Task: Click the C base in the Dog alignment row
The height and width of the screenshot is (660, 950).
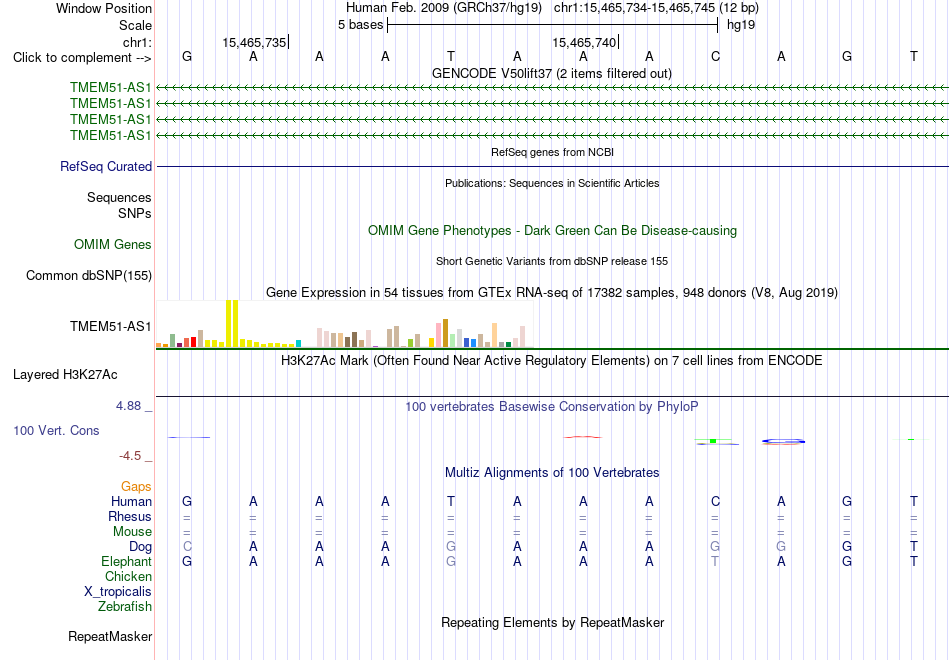Action: pyautogui.click(x=187, y=547)
